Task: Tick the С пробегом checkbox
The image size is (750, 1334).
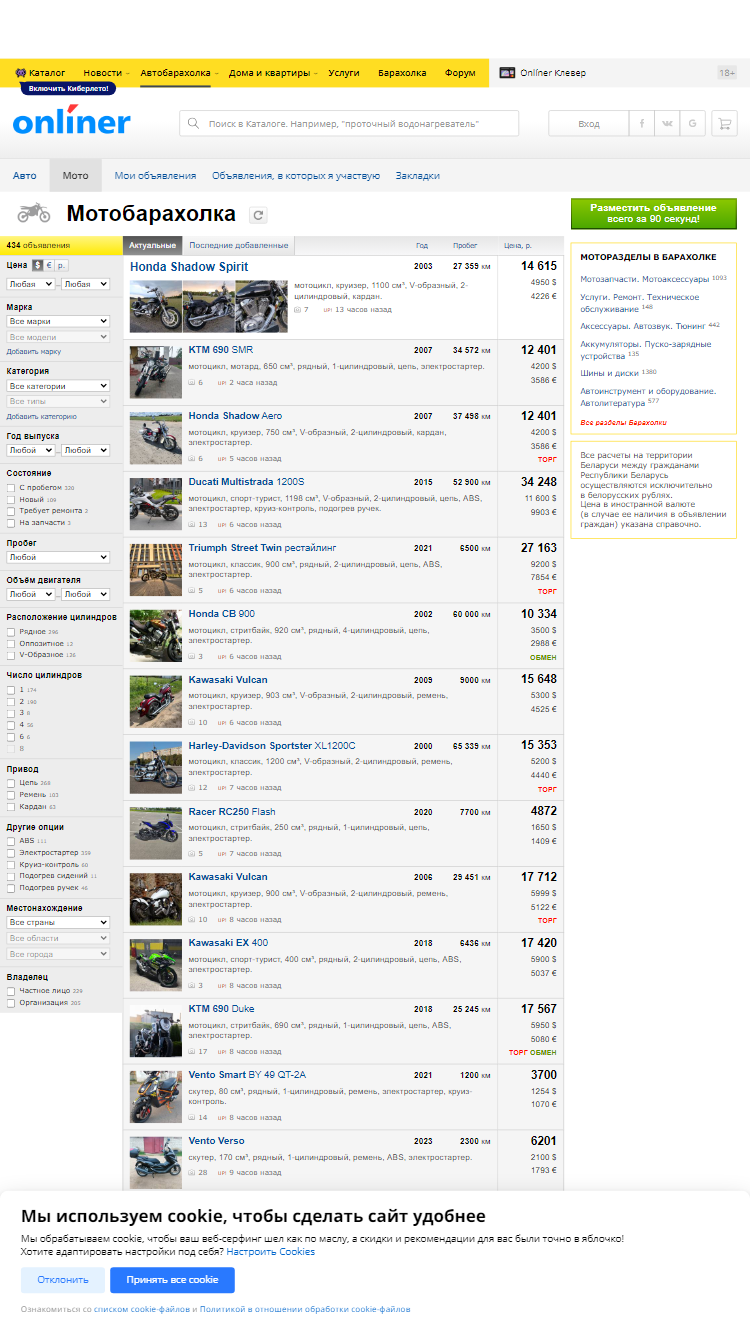Action: (11, 488)
